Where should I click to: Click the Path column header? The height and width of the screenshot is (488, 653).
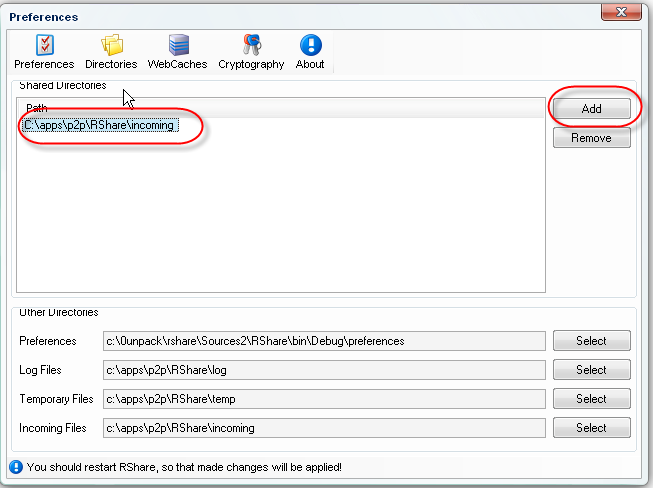(x=281, y=108)
